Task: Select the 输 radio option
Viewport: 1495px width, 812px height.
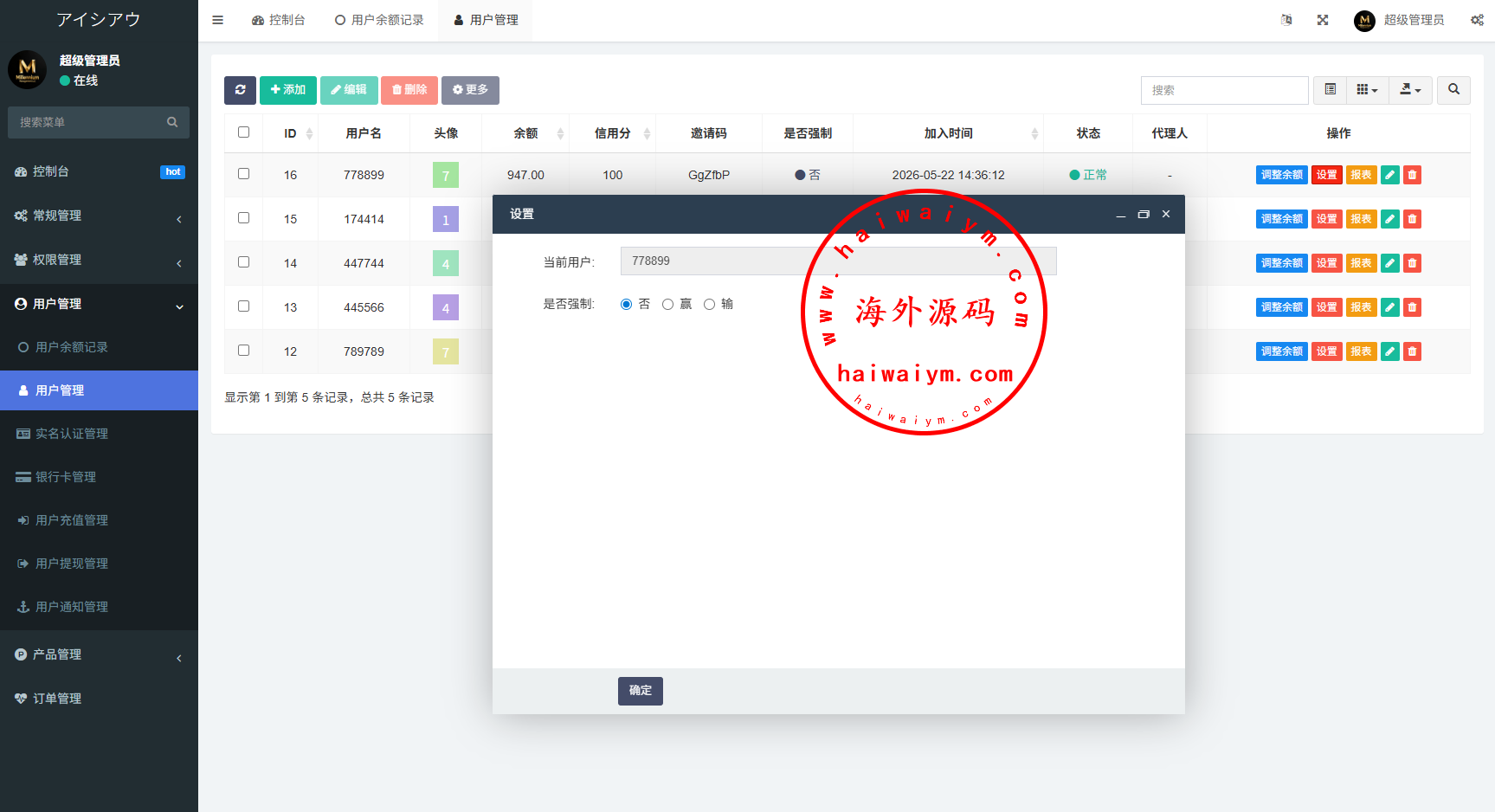Action: 709,305
